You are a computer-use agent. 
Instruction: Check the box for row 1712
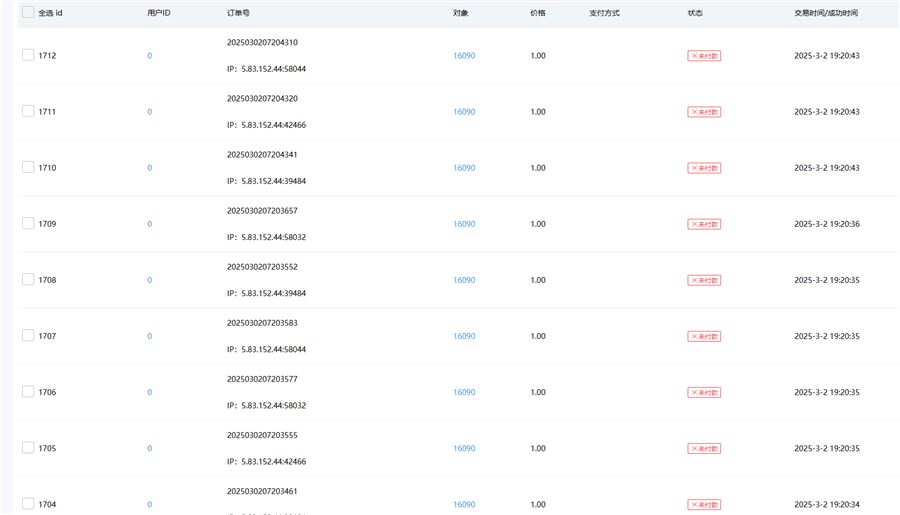(x=28, y=55)
